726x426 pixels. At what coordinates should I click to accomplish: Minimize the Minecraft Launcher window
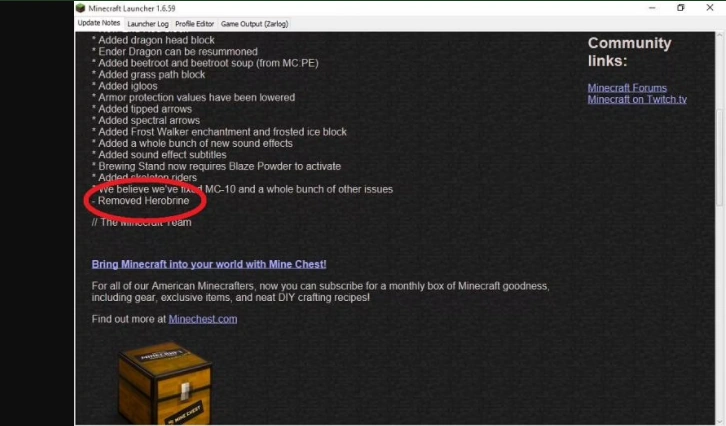point(652,8)
